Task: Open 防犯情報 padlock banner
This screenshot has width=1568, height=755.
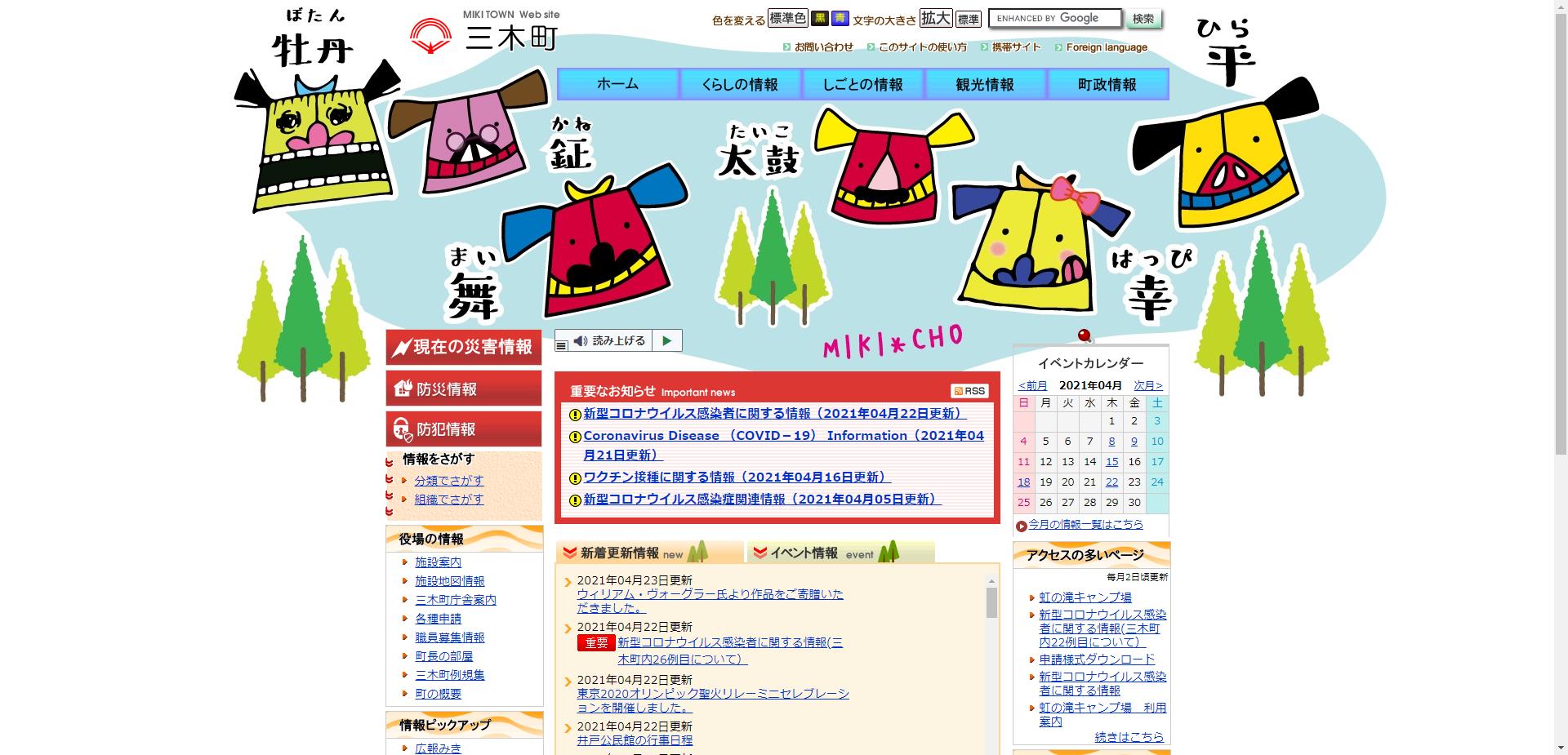Action: click(x=463, y=429)
